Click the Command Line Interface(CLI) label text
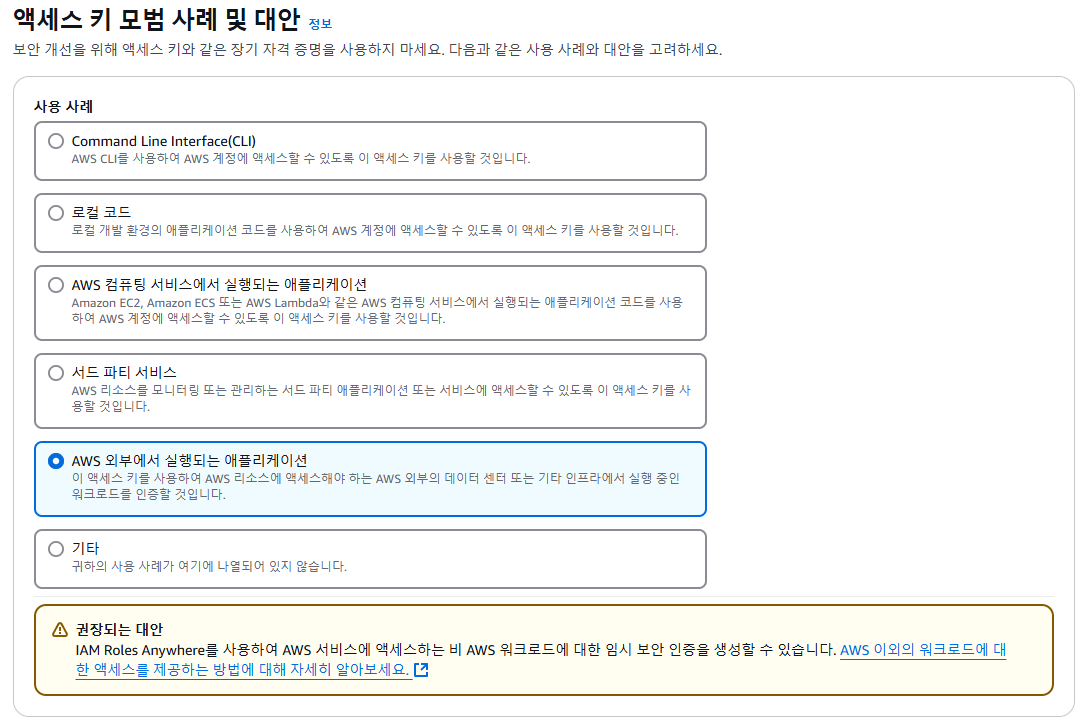This screenshot has width=1077, height=720. 166,140
